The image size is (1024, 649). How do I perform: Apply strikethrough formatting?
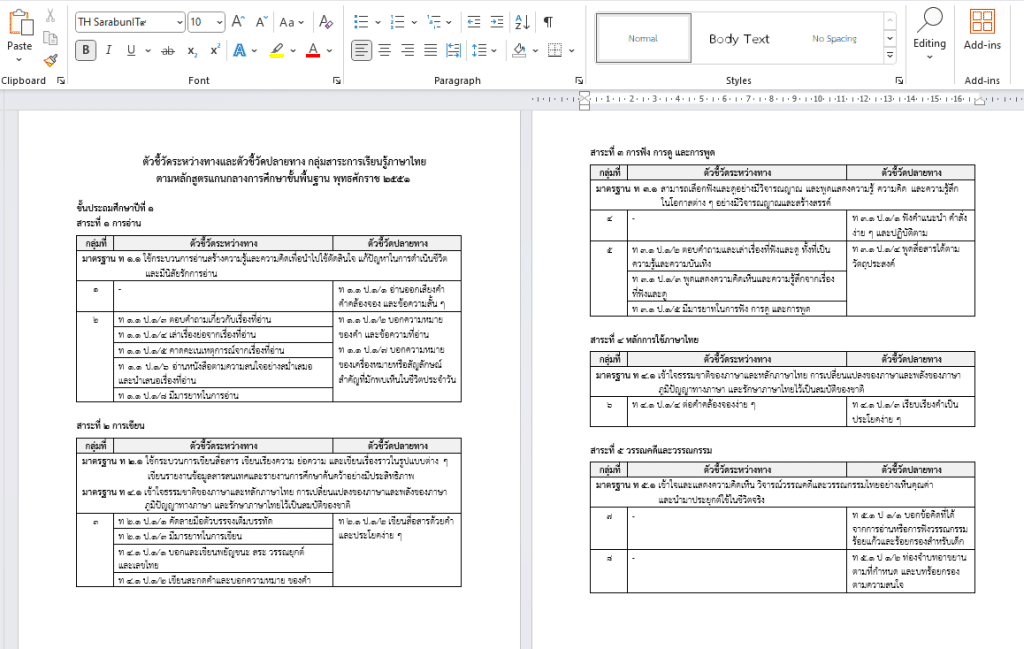click(x=168, y=50)
